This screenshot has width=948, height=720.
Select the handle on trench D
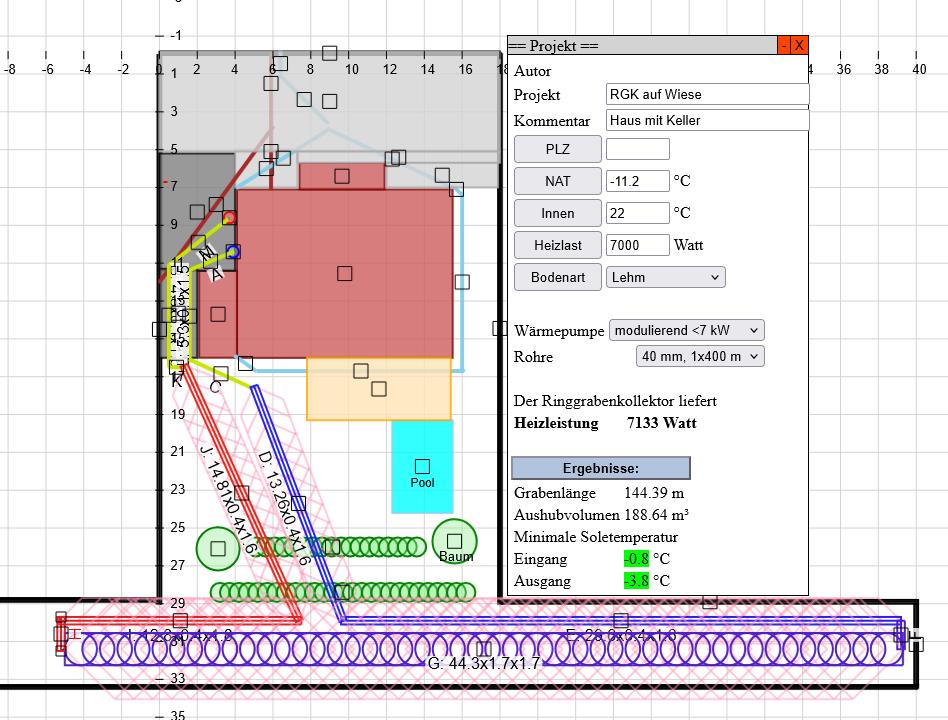click(x=297, y=503)
